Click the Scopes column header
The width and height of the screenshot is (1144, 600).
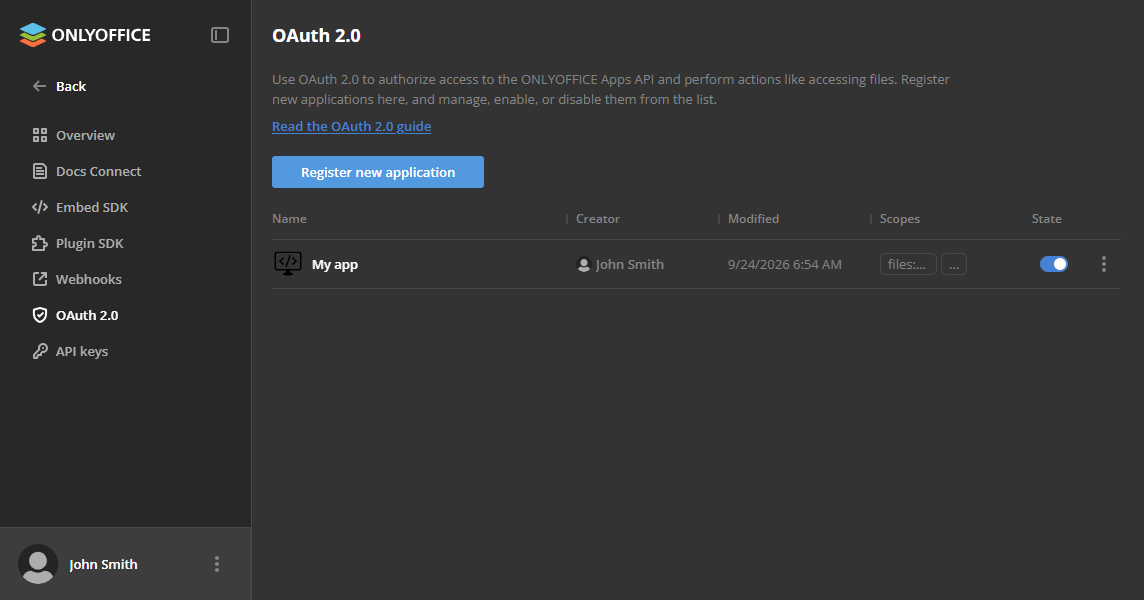point(900,218)
